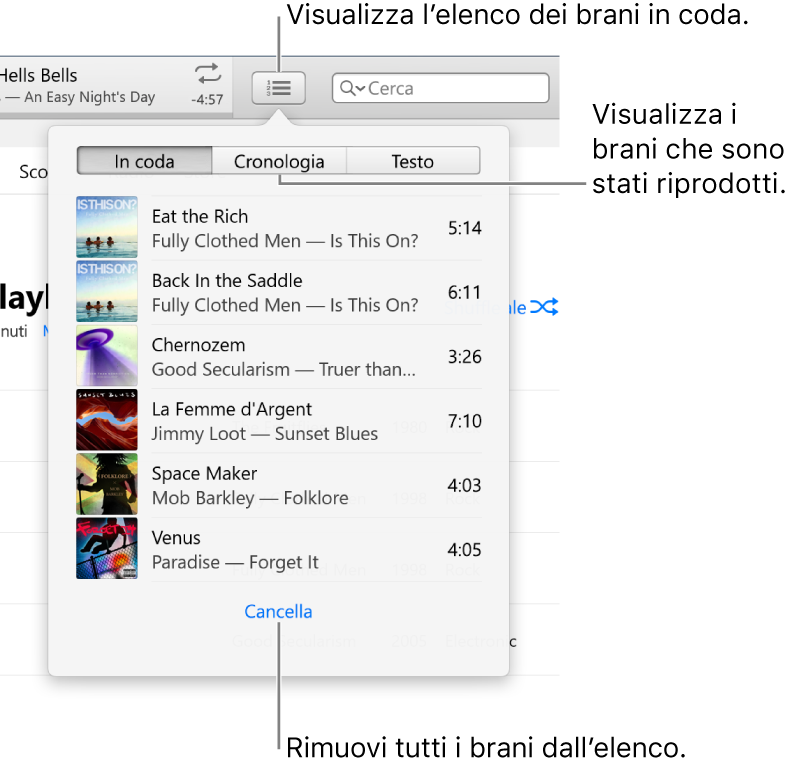Click the Hells Bells now playing title
793x763 pixels.
(x=38, y=75)
